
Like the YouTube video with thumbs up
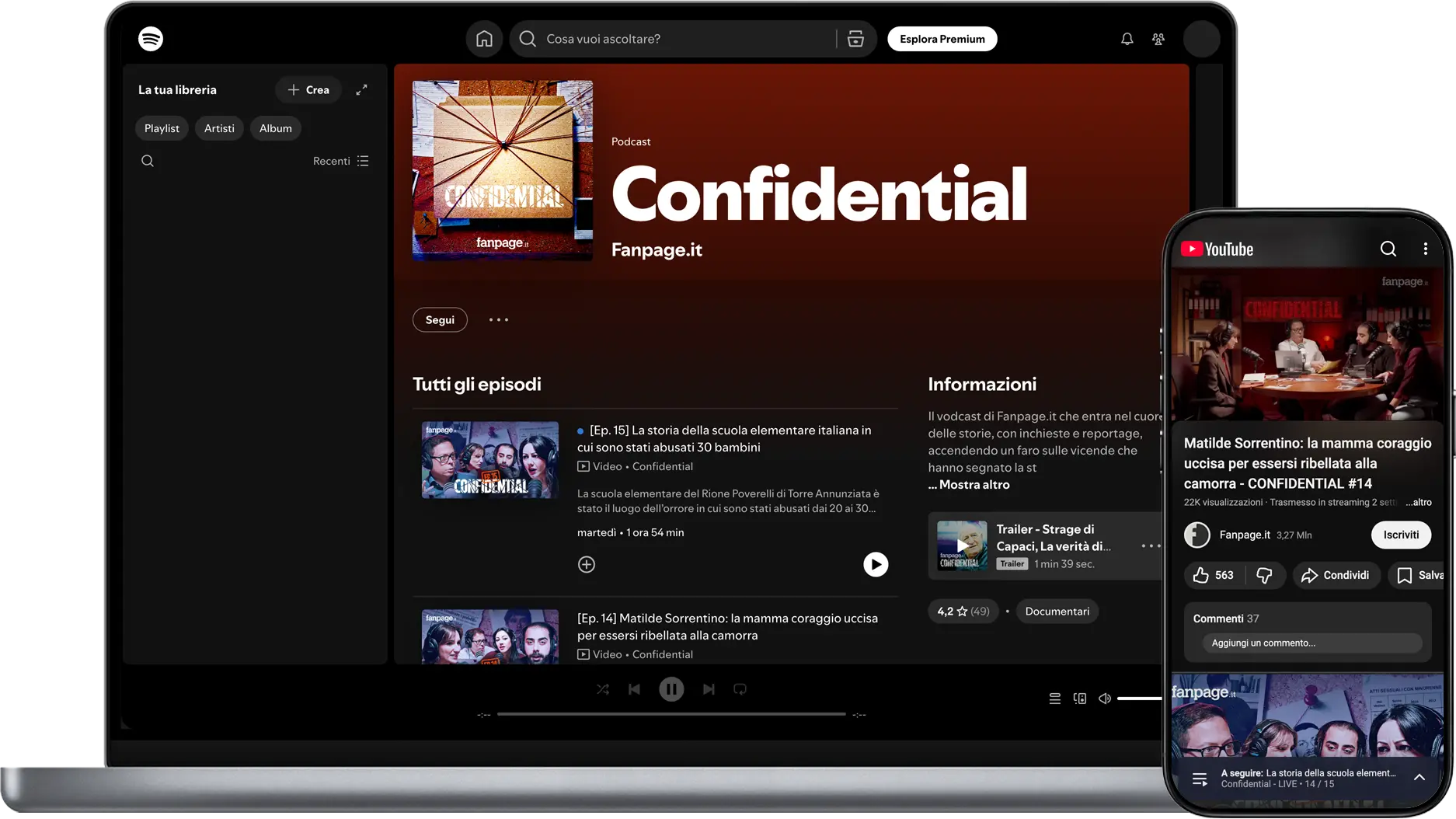click(x=1201, y=575)
